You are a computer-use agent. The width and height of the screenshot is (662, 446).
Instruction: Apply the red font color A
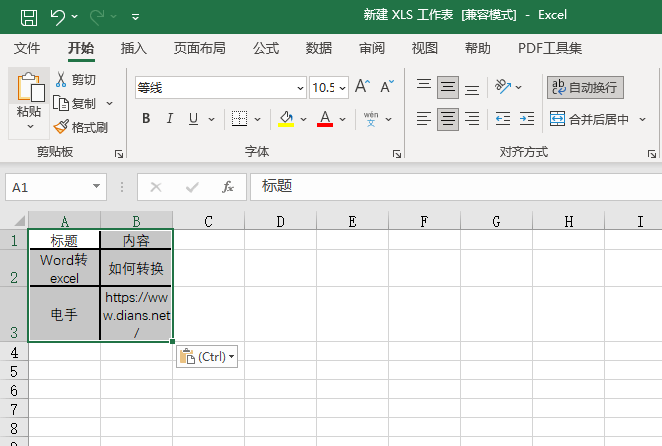pos(325,119)
